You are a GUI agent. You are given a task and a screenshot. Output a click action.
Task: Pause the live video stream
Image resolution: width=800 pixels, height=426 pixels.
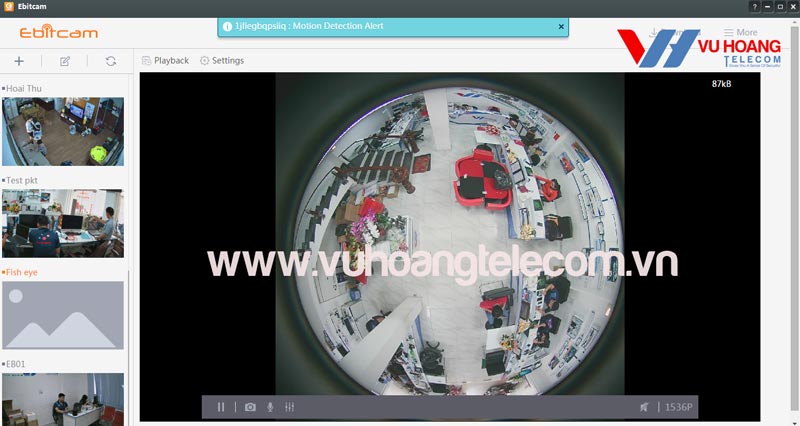221,407
